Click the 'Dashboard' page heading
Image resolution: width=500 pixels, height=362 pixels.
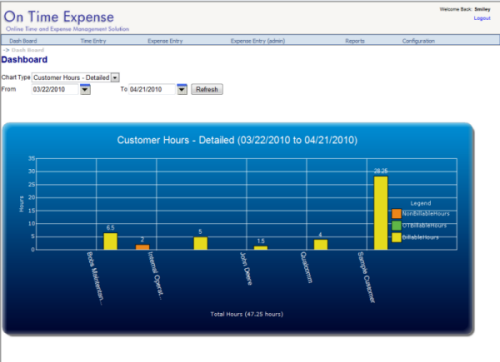pos(24,60)
